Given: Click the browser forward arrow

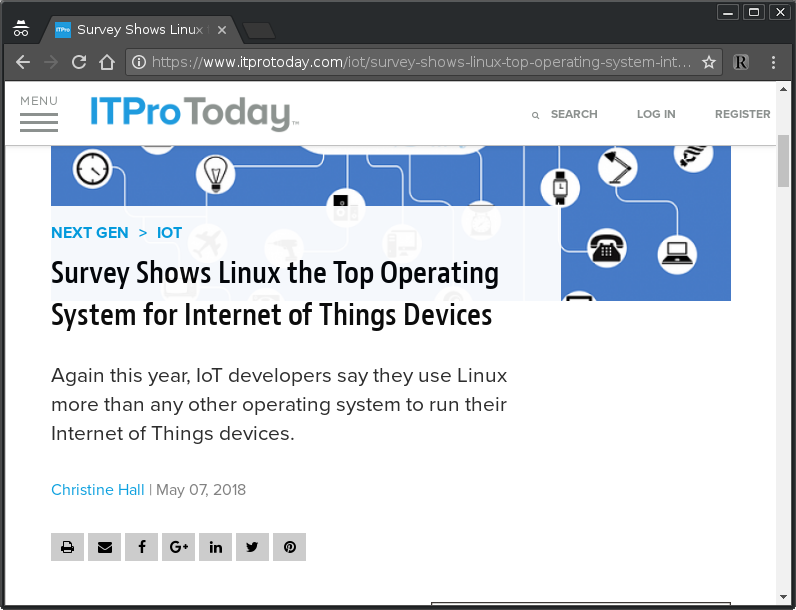Looking at the screenshot, I should point(51,62).
